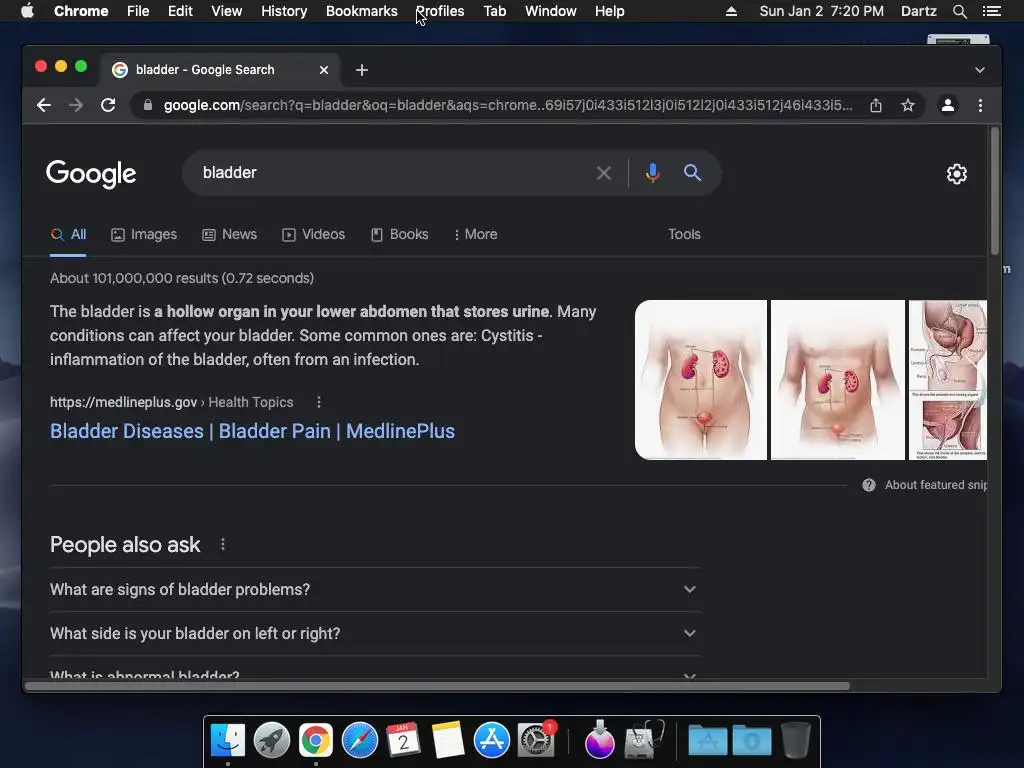This screenshot has height=768, width=1024.
Task: Open second torso kidney diagram thumbnail
Action: [x=838, y=380]
